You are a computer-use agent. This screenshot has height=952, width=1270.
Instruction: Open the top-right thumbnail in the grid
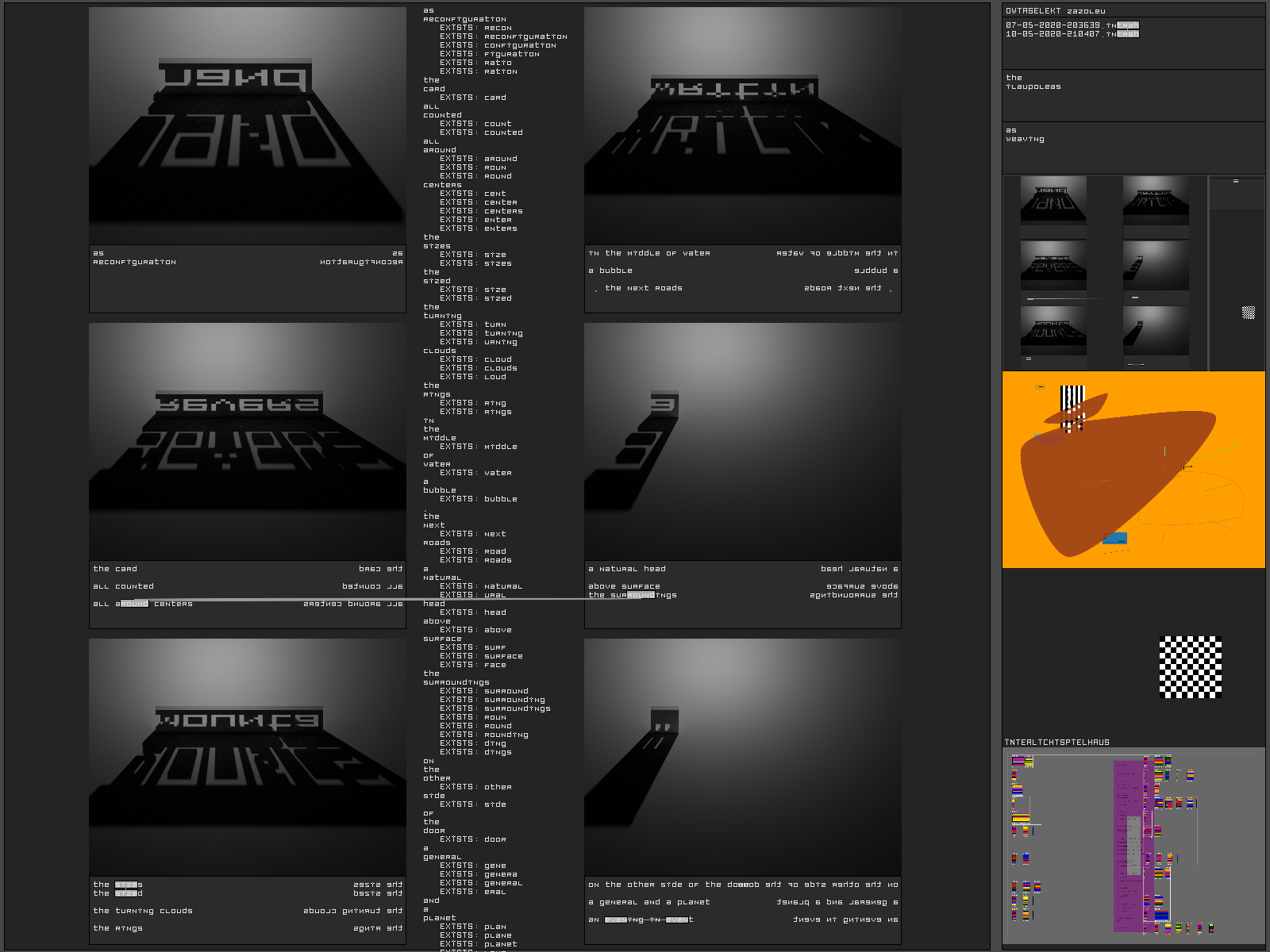click(1156, 201)
